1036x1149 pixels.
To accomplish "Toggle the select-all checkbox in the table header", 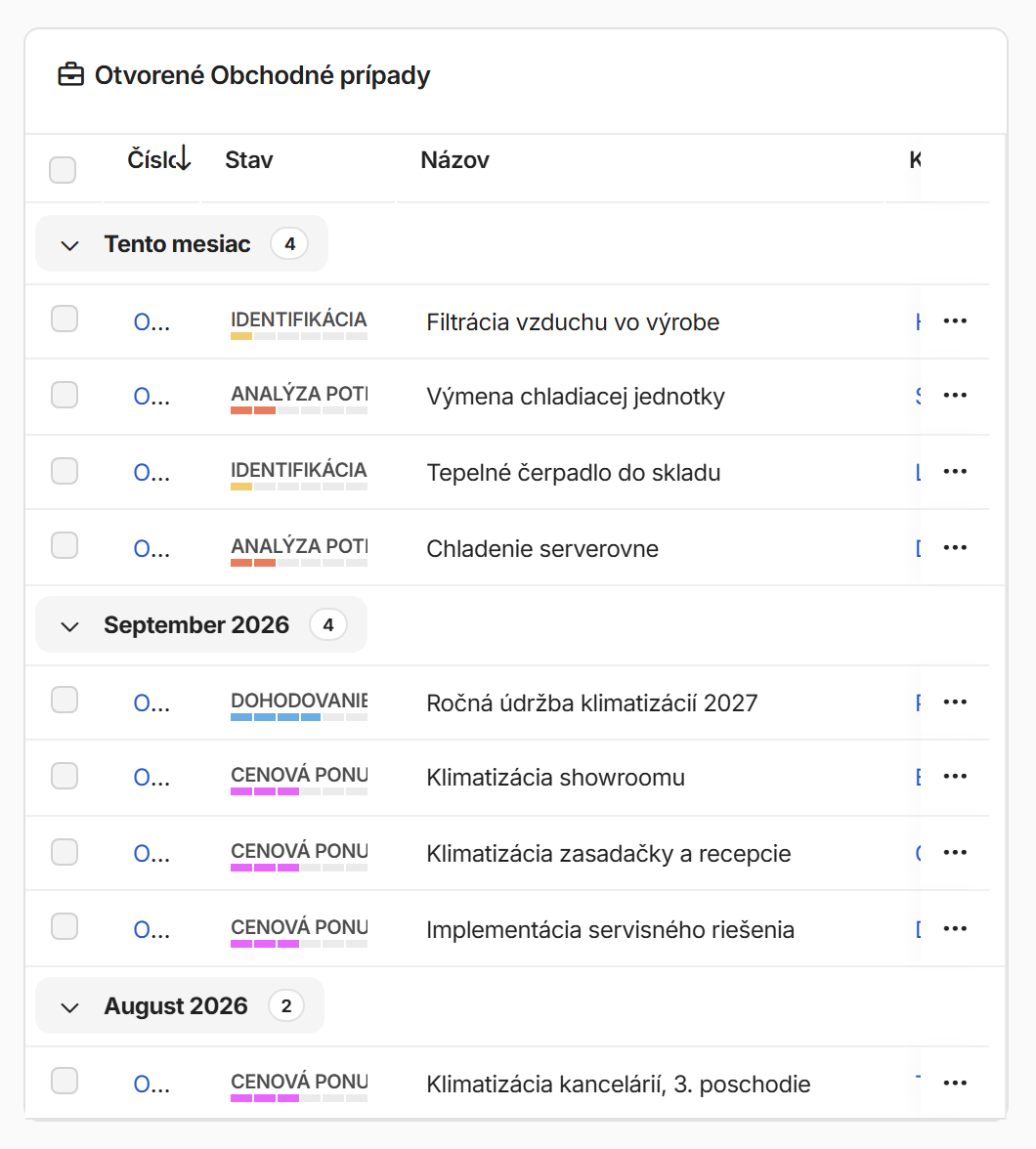I will (x=63, y=170).
